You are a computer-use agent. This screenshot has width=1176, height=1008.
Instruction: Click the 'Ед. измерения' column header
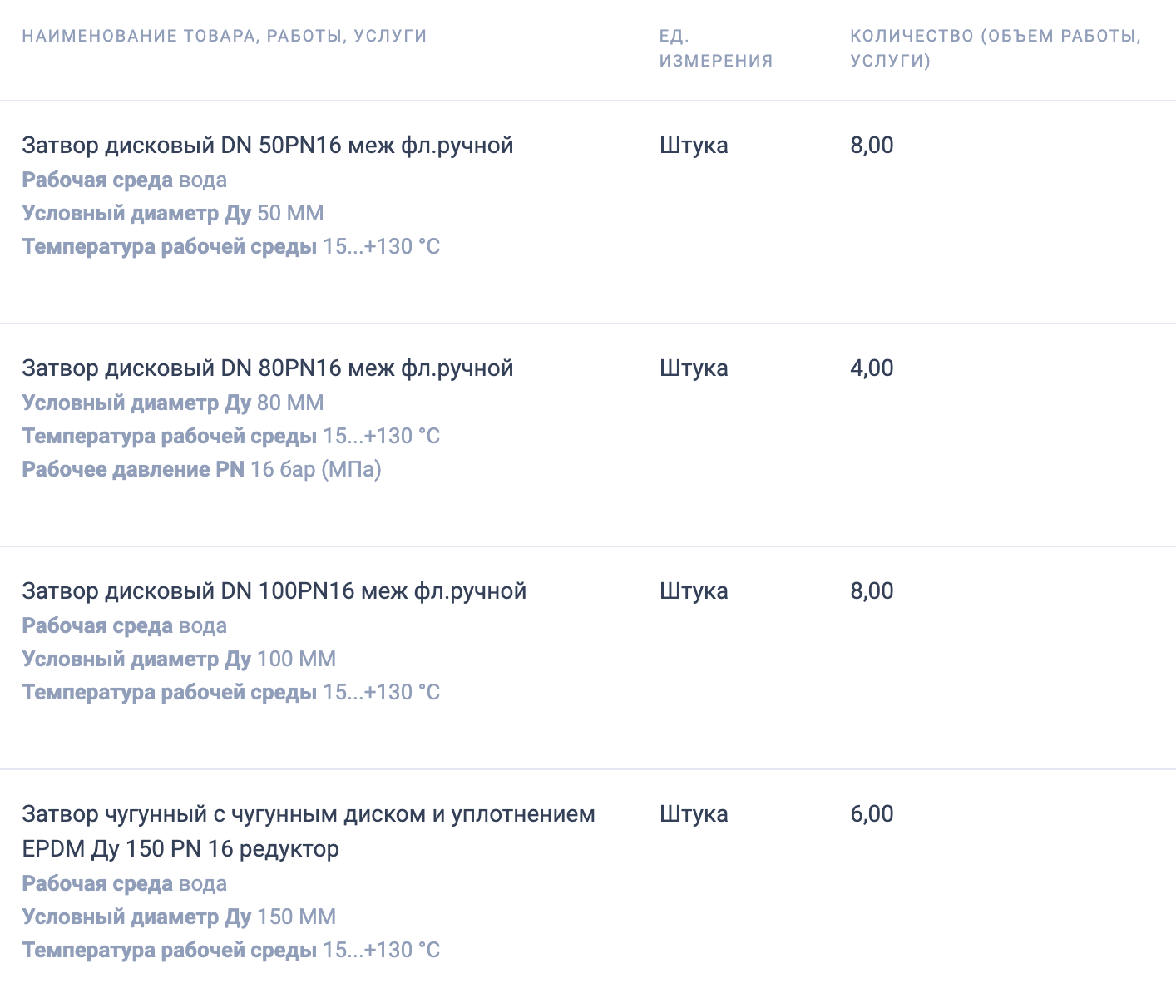(x=716, y=48)
